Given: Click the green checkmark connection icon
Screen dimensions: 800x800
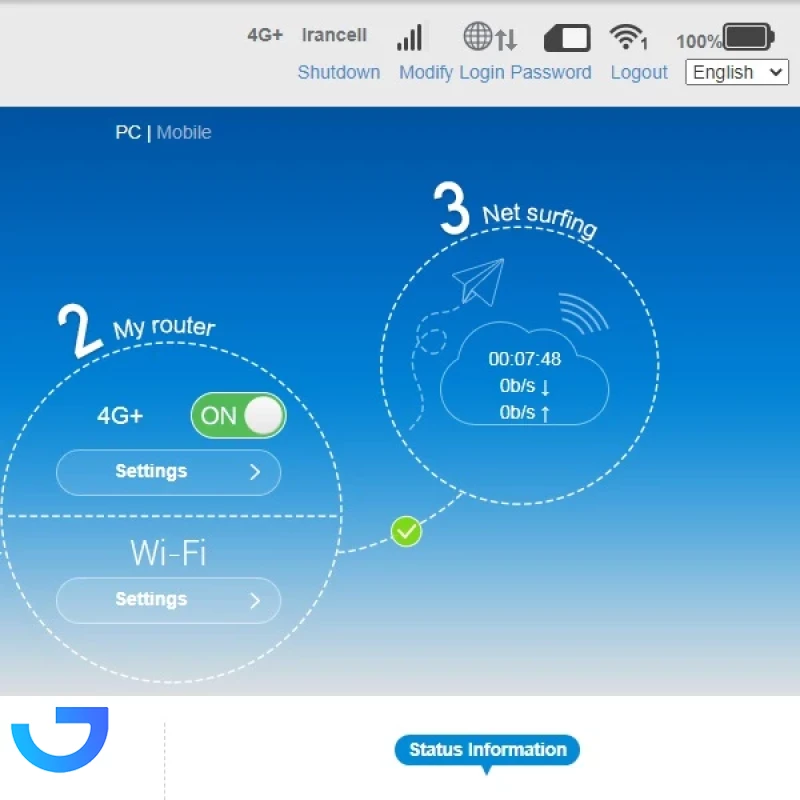Looking at the screenshot, I should pos(406,531).
